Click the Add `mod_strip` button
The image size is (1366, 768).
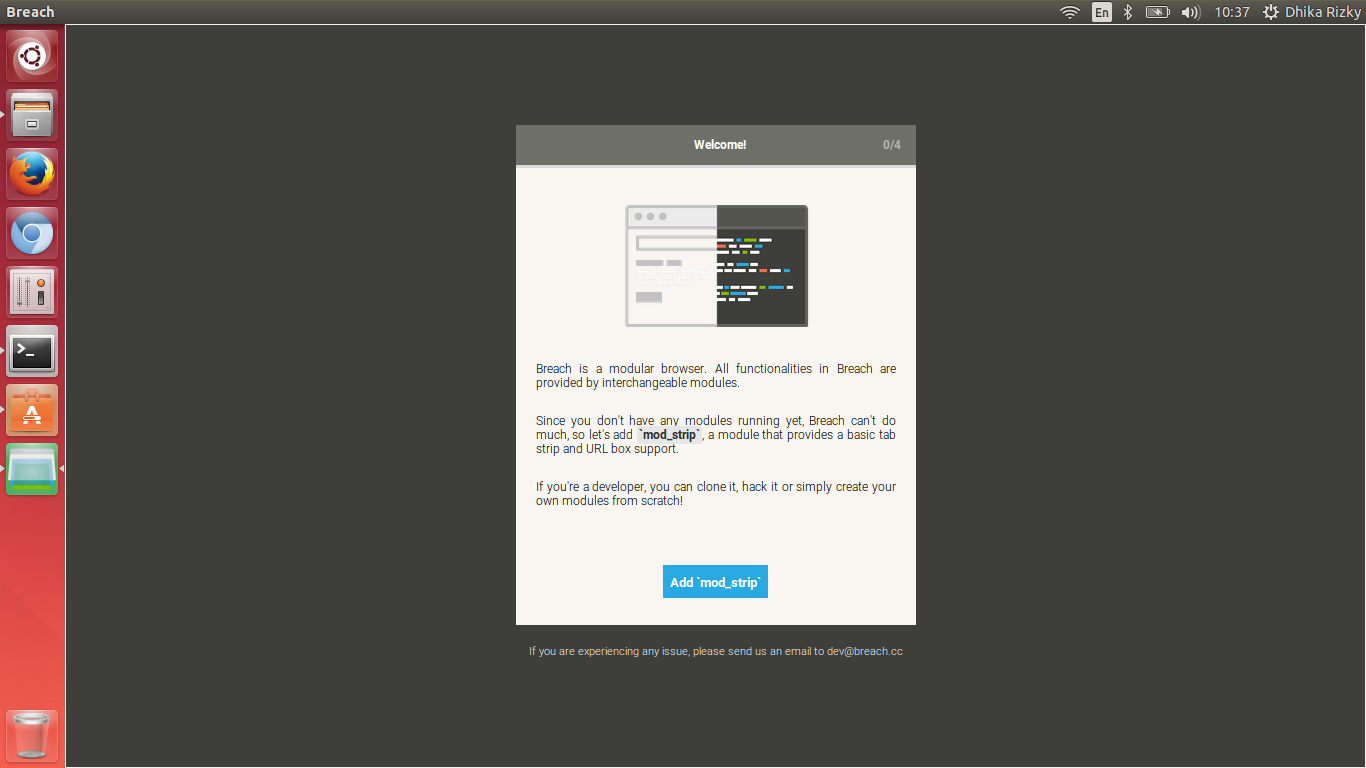coord(715,581)
